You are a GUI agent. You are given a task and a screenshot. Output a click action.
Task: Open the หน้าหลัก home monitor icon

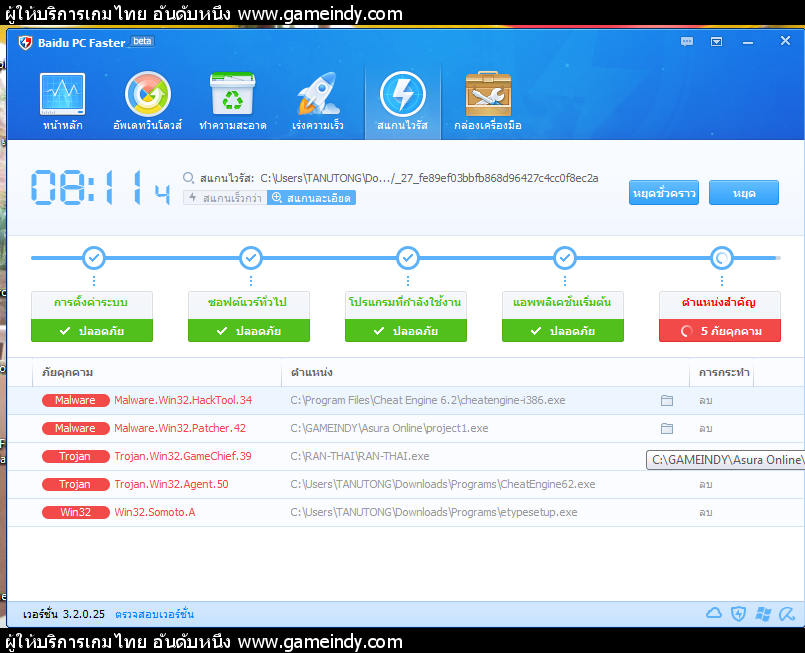[62, 94]
